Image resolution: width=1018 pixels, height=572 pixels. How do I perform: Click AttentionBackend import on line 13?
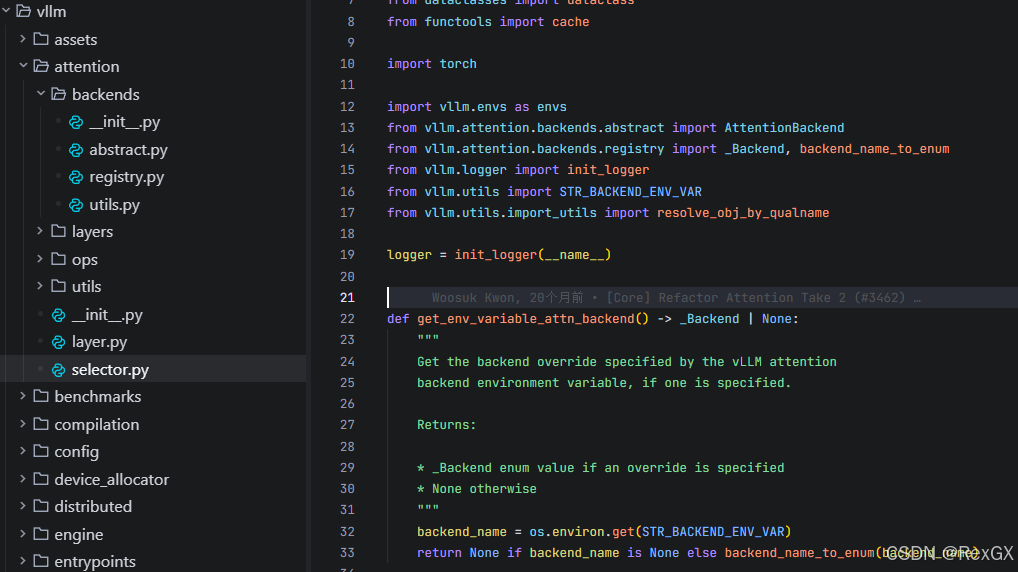[x=784, y=128]
